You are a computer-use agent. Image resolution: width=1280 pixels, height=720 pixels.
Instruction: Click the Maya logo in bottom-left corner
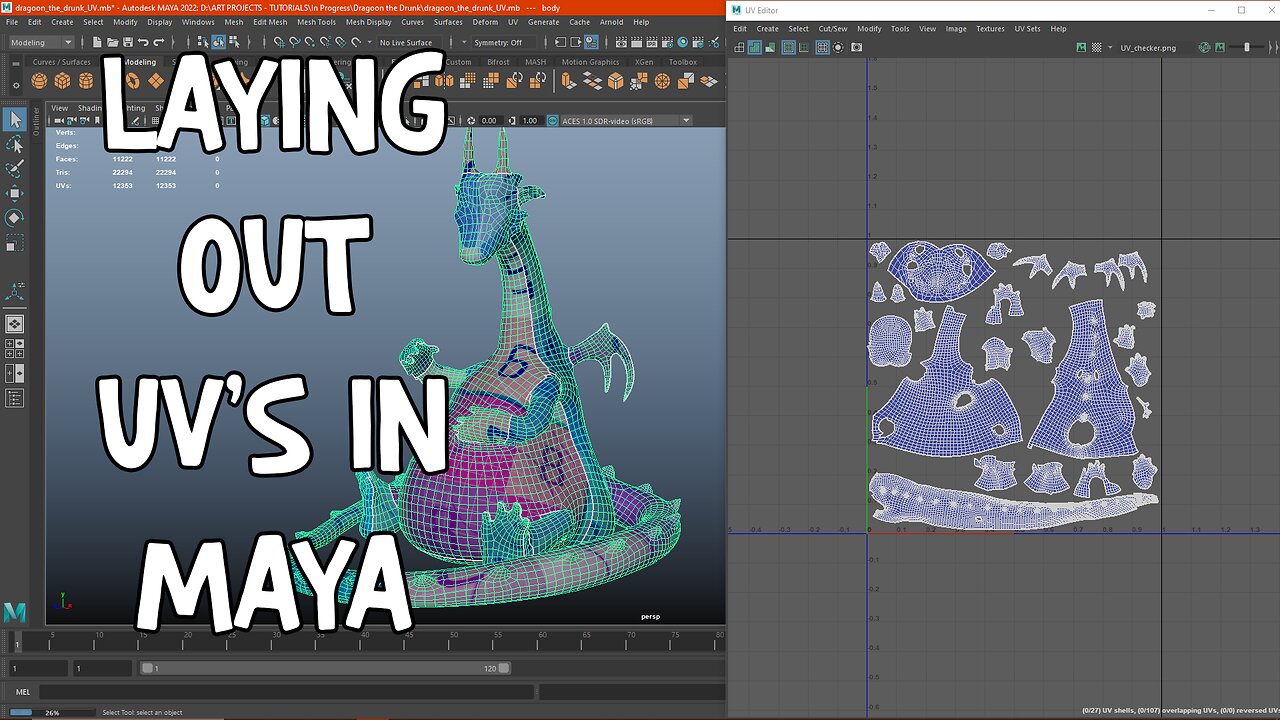14,612
